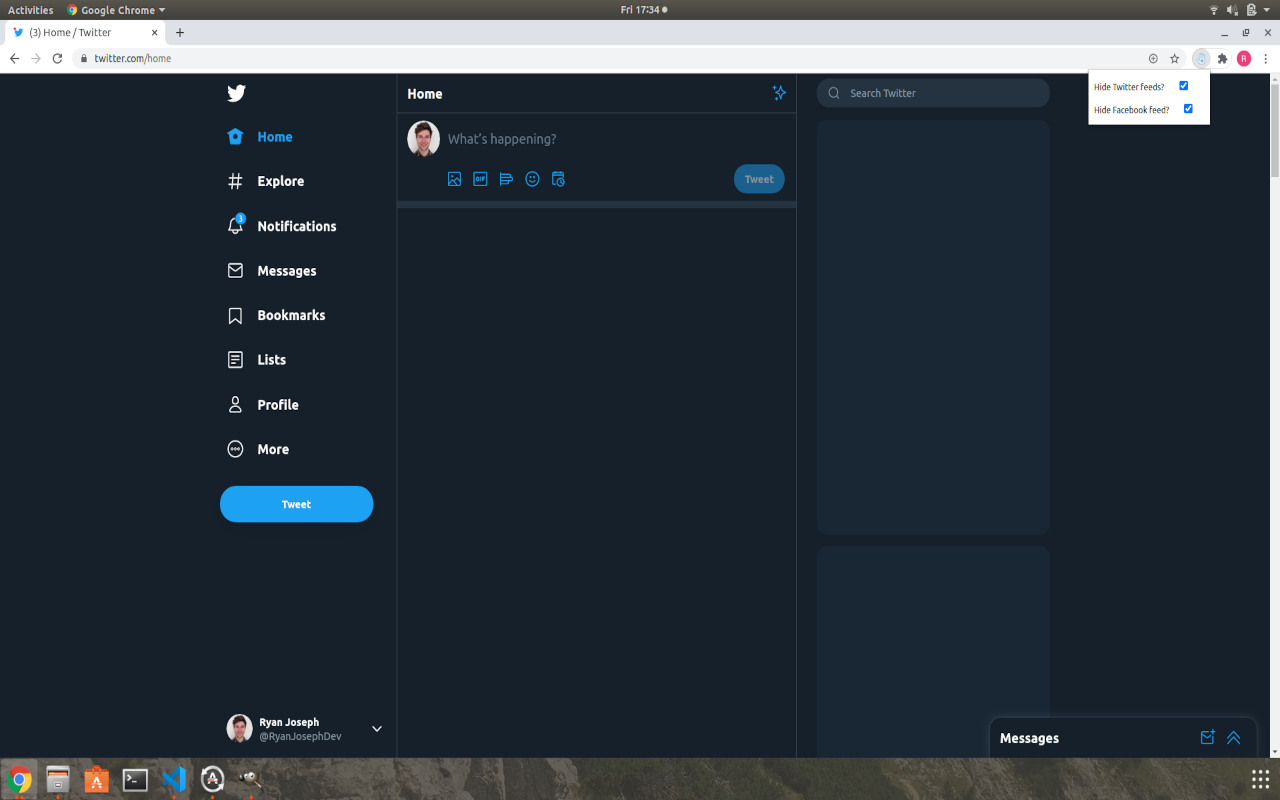The image size is (1280, 800).
Task: Open a new browser tab
Action: click(180, 32)
